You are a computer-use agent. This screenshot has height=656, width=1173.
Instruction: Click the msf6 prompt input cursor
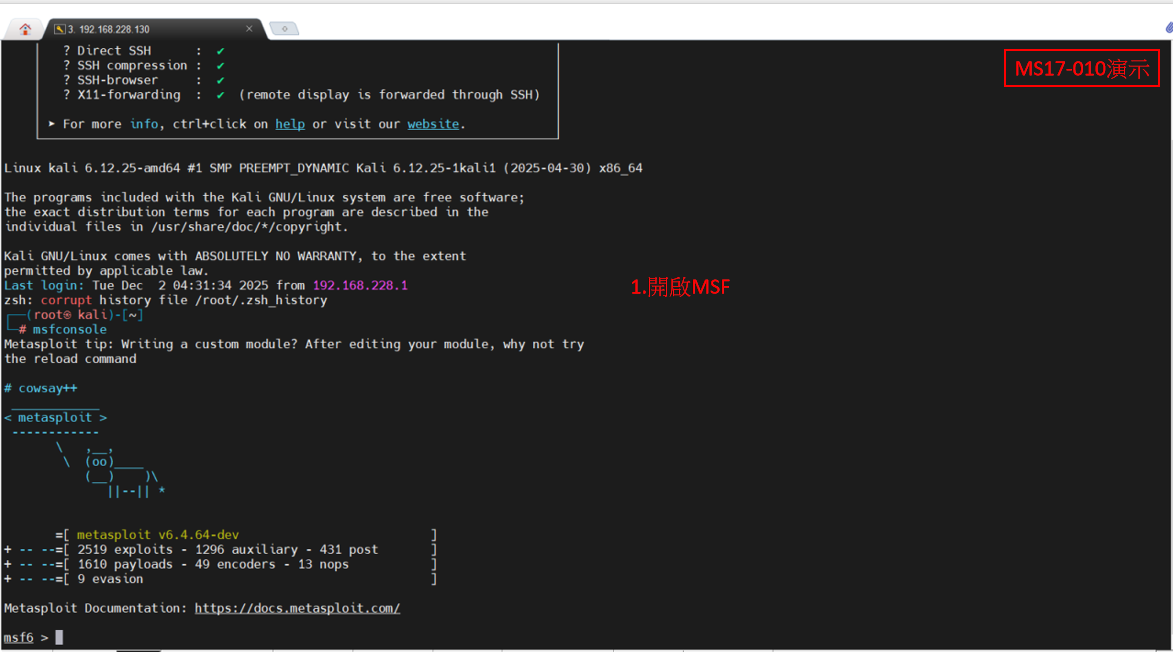coord(59,637)
